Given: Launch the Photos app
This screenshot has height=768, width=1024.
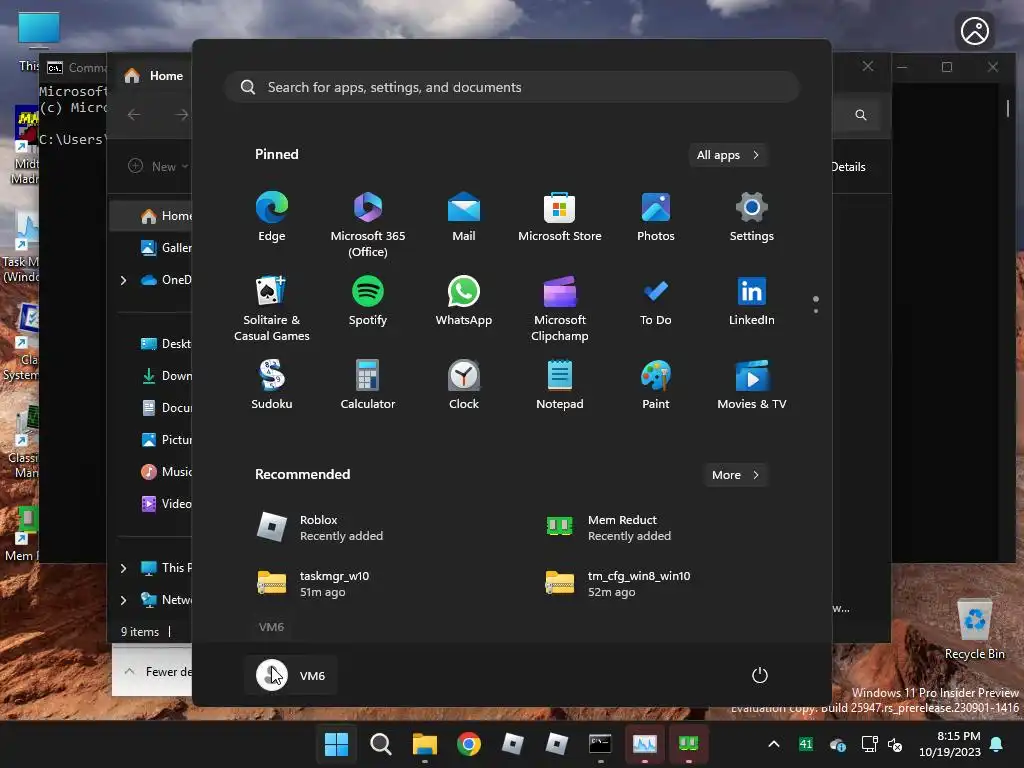Looking at the screenshot, I should 656,217.
